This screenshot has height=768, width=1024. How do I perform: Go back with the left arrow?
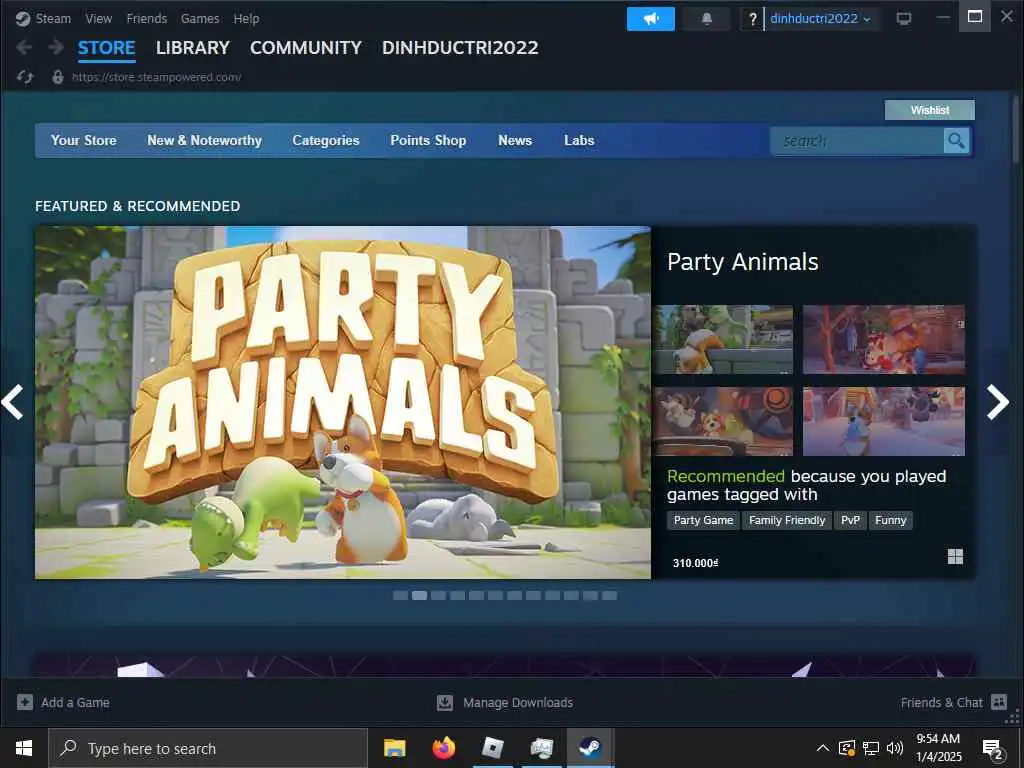(x=24, y=47)
